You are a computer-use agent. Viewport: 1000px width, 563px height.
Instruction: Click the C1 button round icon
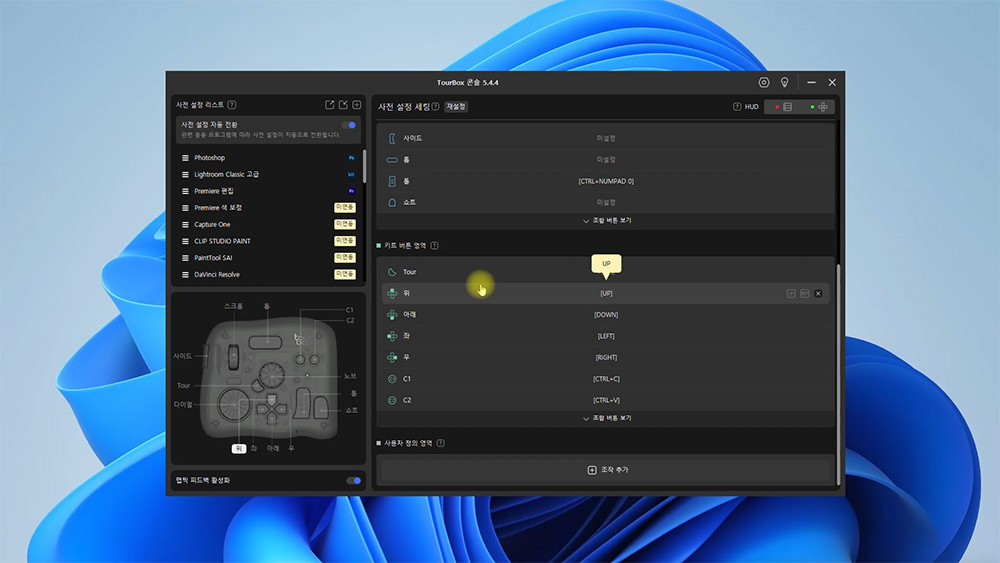(392, 379)
